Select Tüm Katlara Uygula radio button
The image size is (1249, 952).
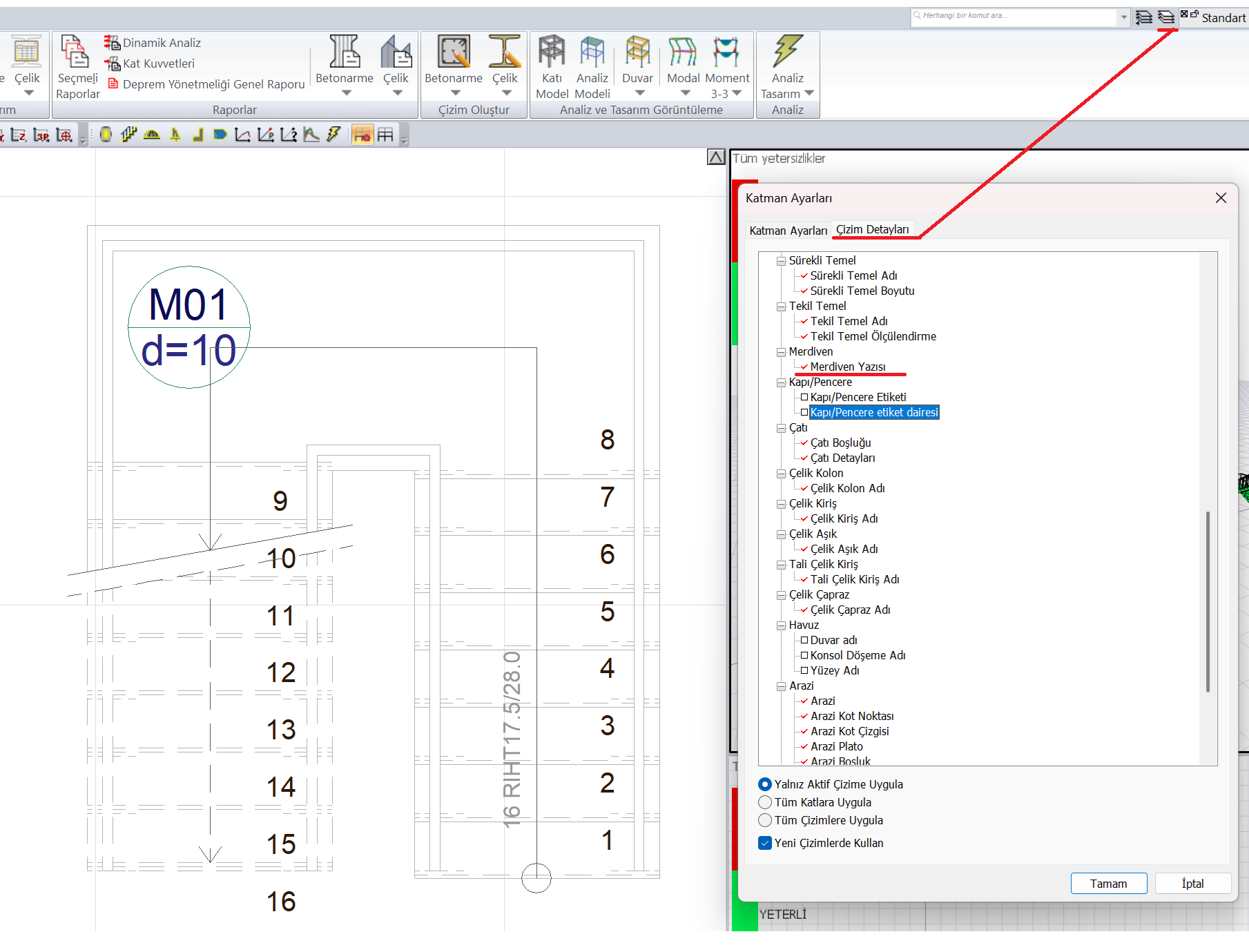click(x=765, y=802)
